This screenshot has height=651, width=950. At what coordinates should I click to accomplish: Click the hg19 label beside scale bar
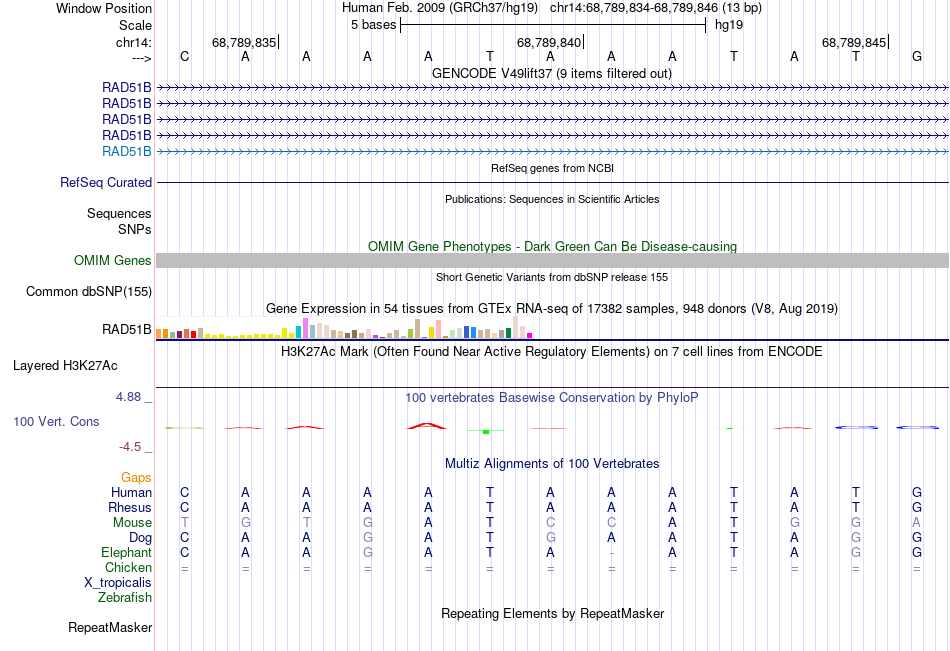pos(729,25)
